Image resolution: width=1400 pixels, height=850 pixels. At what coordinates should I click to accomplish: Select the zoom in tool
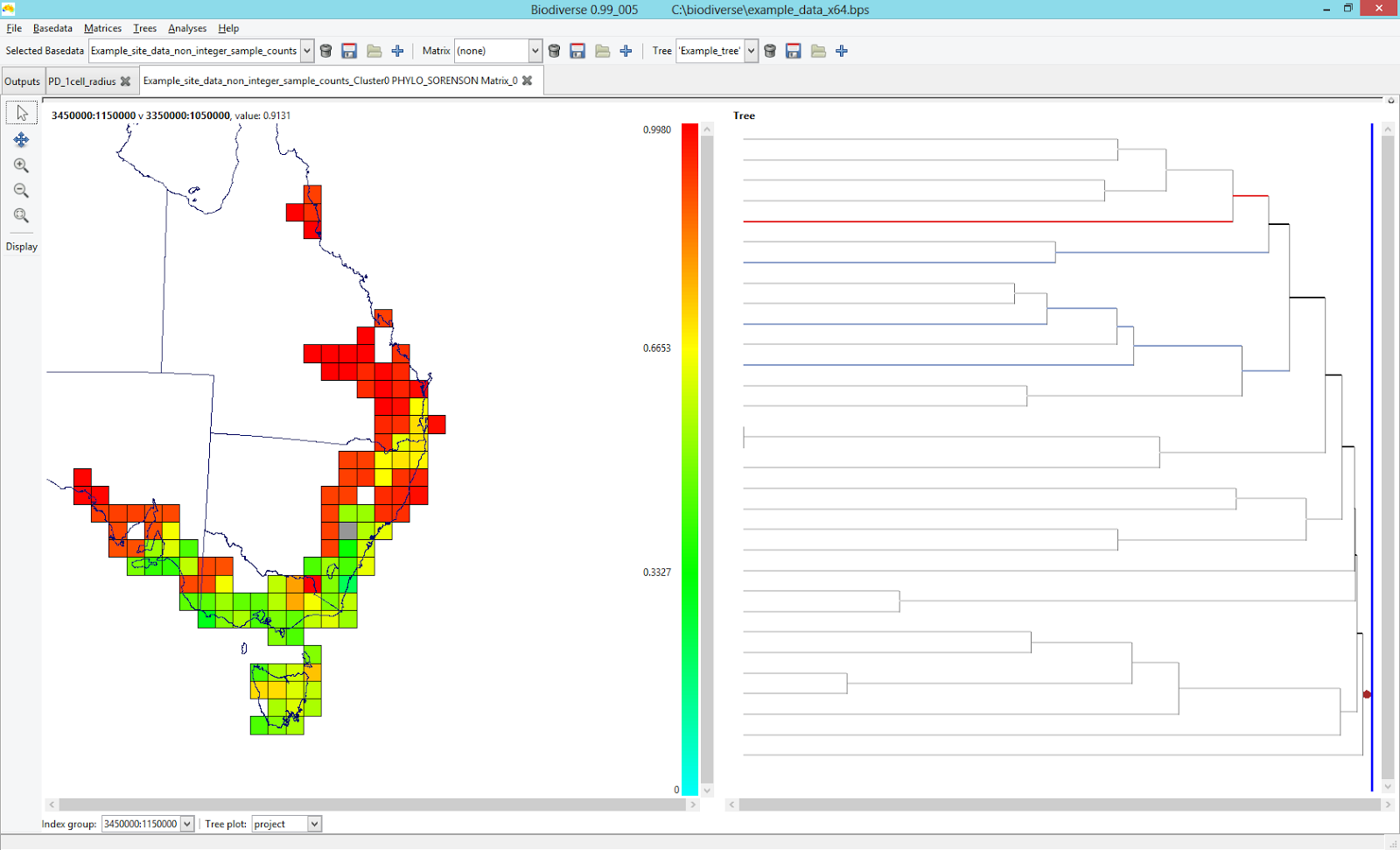pyautogui.click(x=21, y=165)
